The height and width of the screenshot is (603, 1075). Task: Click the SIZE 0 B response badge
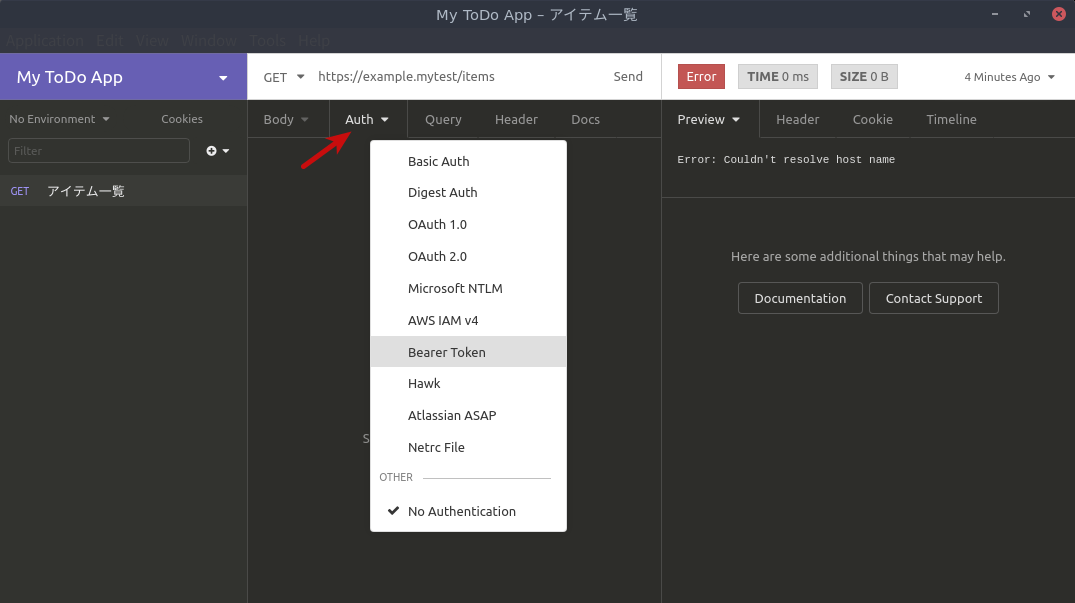[x=864, y=76]
